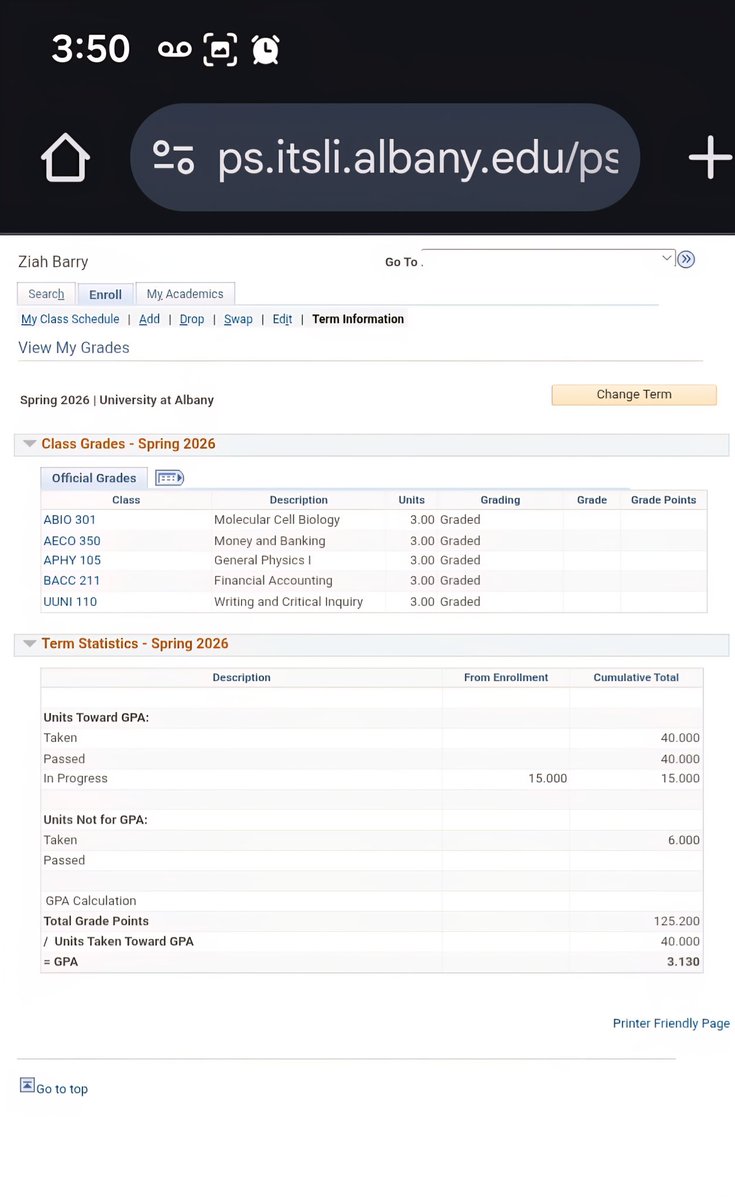Click the Grading column header

pos(500,500)
